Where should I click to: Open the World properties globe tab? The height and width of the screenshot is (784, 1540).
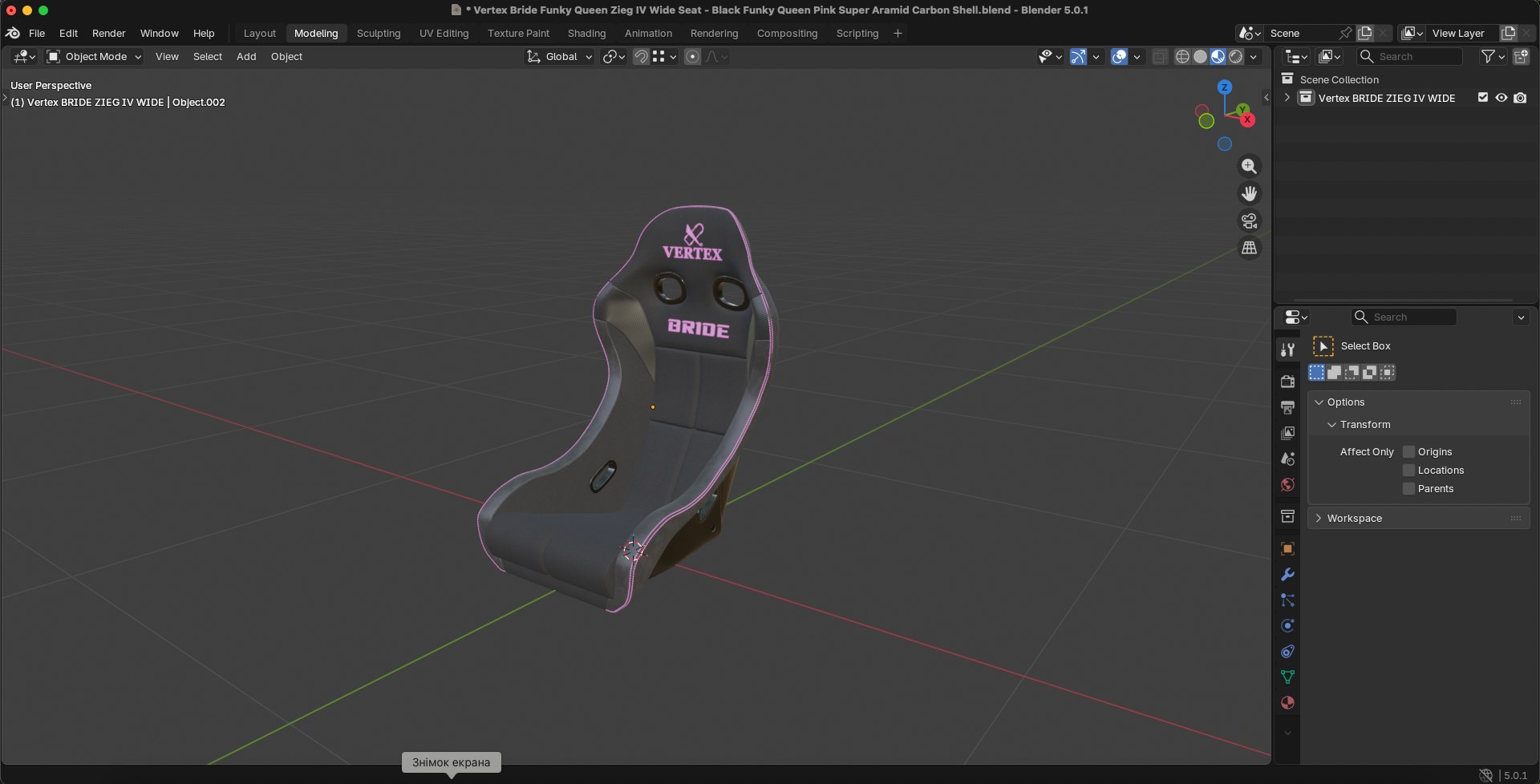1287,484
